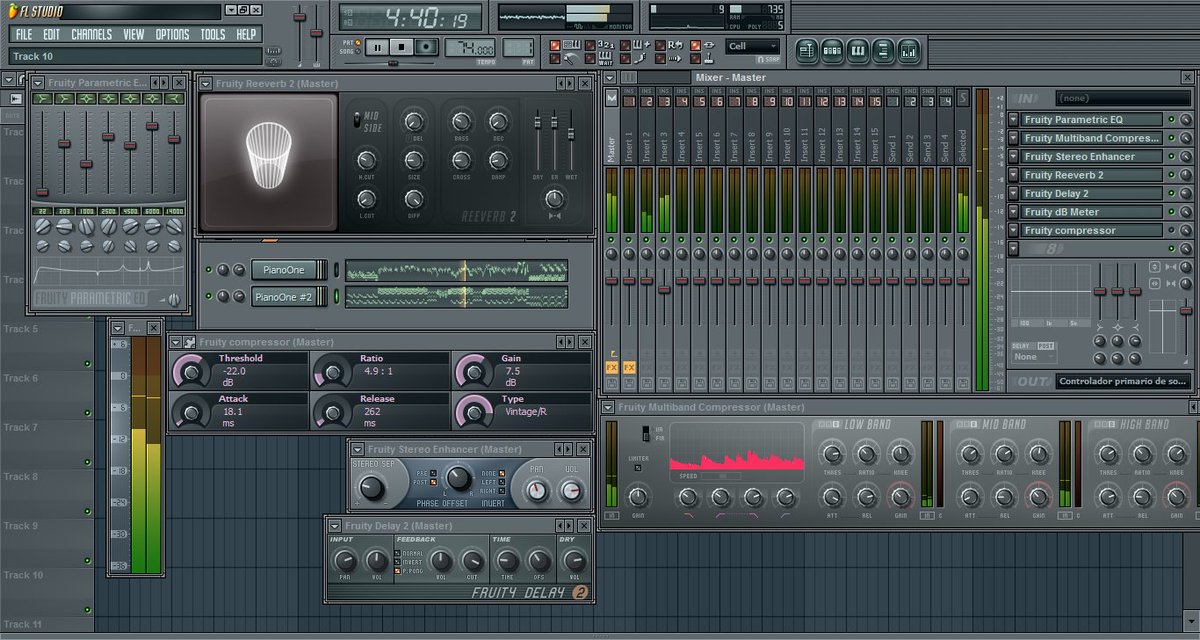Click the Wait for input icon
Screen dimensions: 1200x640
click(x=606, y=58)
